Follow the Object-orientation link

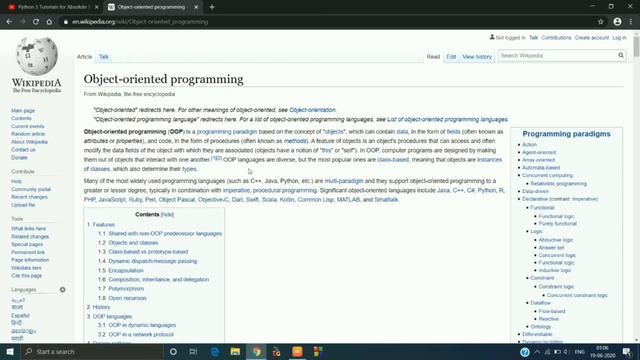[312, 110]
